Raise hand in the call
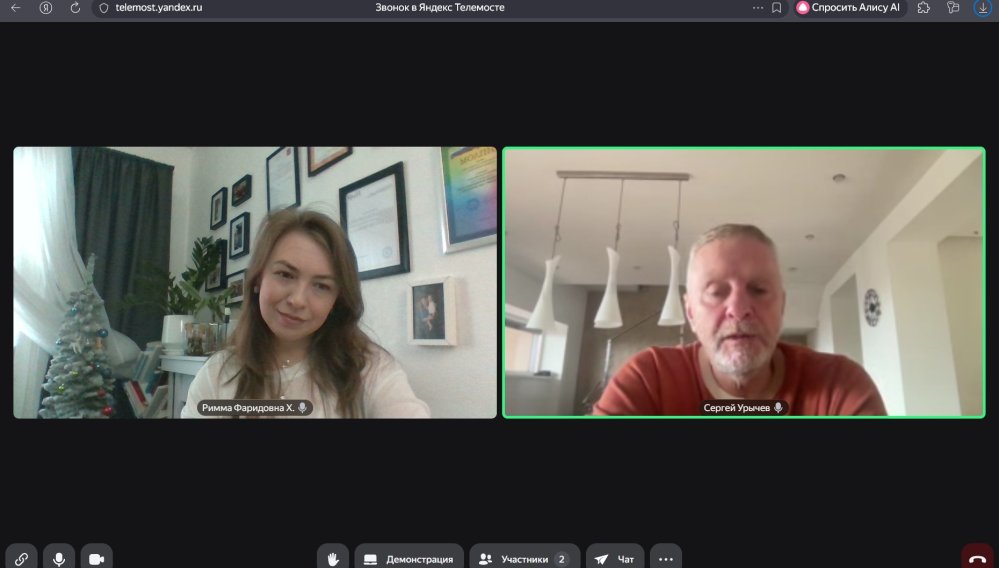The image size is (999, 568). (333, 558)
